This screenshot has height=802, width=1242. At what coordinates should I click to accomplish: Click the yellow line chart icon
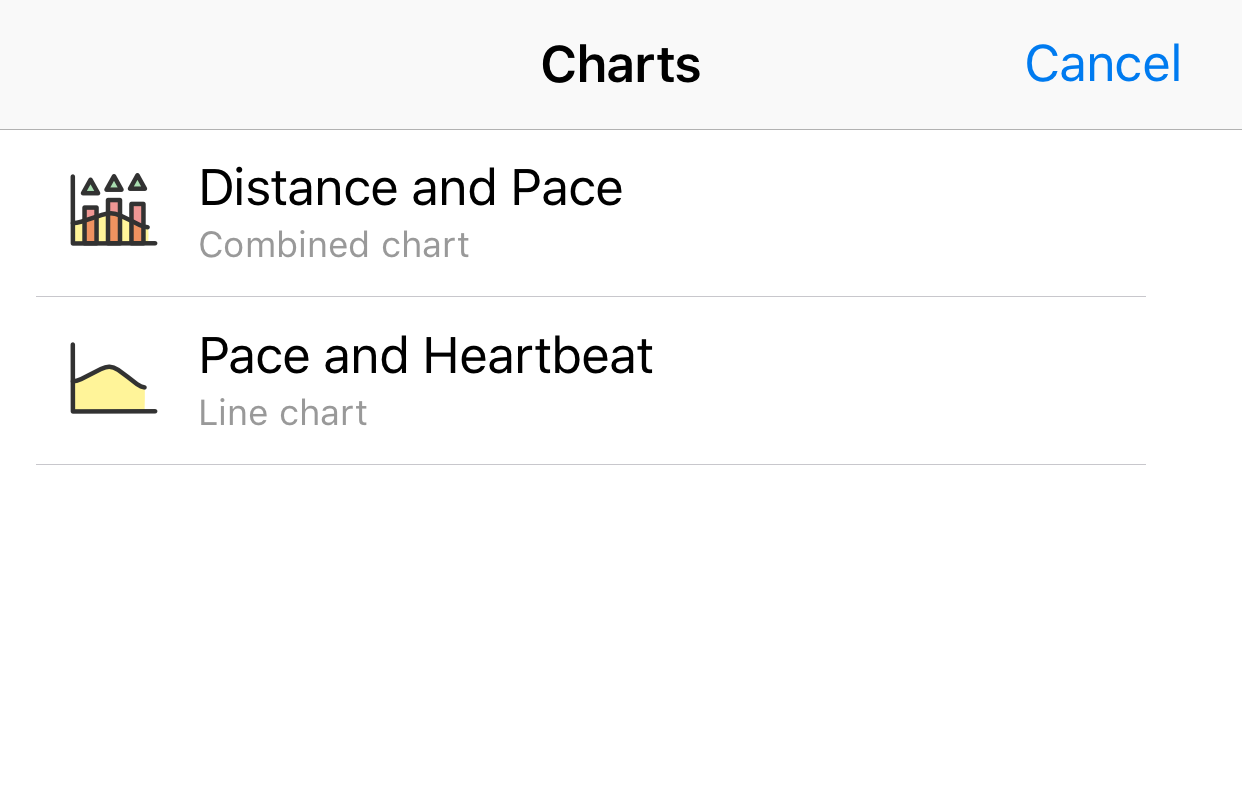[113, 378]
